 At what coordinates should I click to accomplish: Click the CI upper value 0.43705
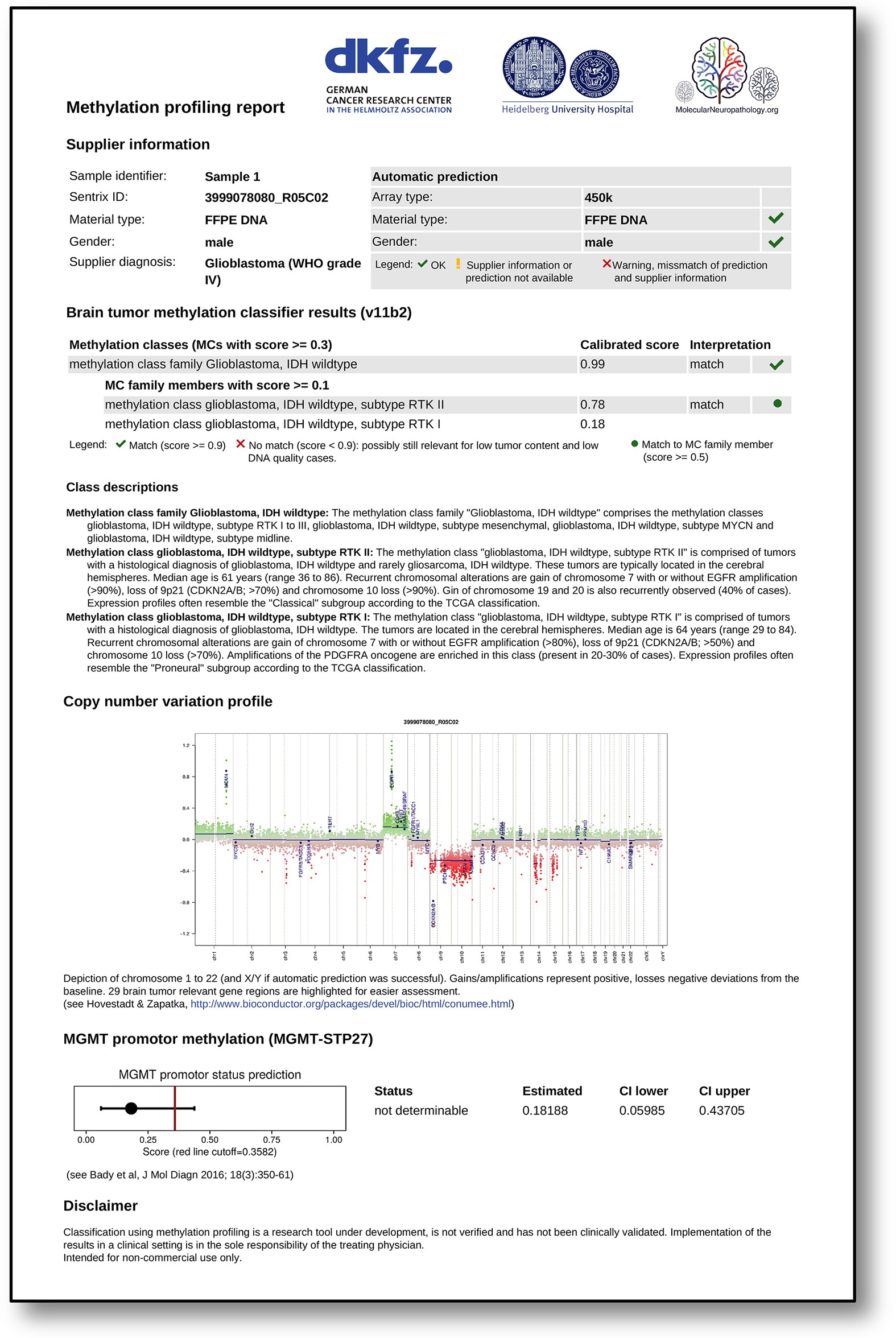[721, 1110]
